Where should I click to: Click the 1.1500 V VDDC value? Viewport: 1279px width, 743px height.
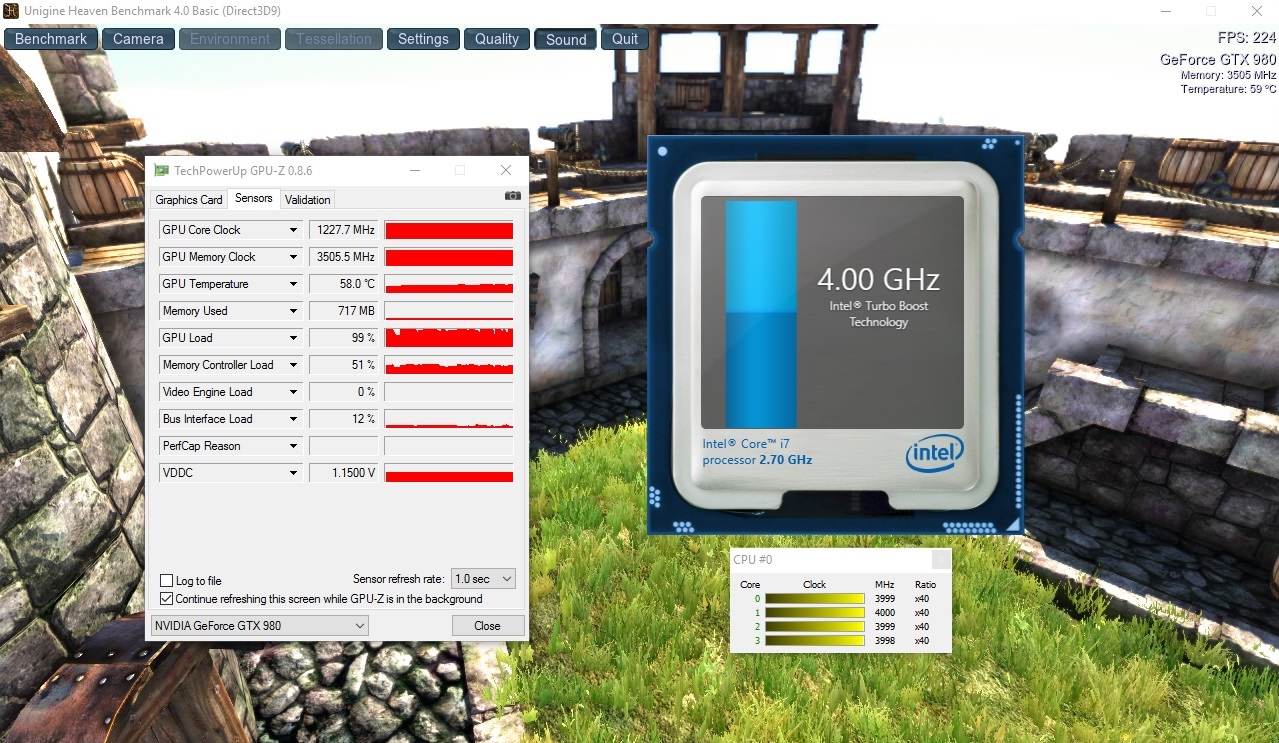[x=344, y=473]
